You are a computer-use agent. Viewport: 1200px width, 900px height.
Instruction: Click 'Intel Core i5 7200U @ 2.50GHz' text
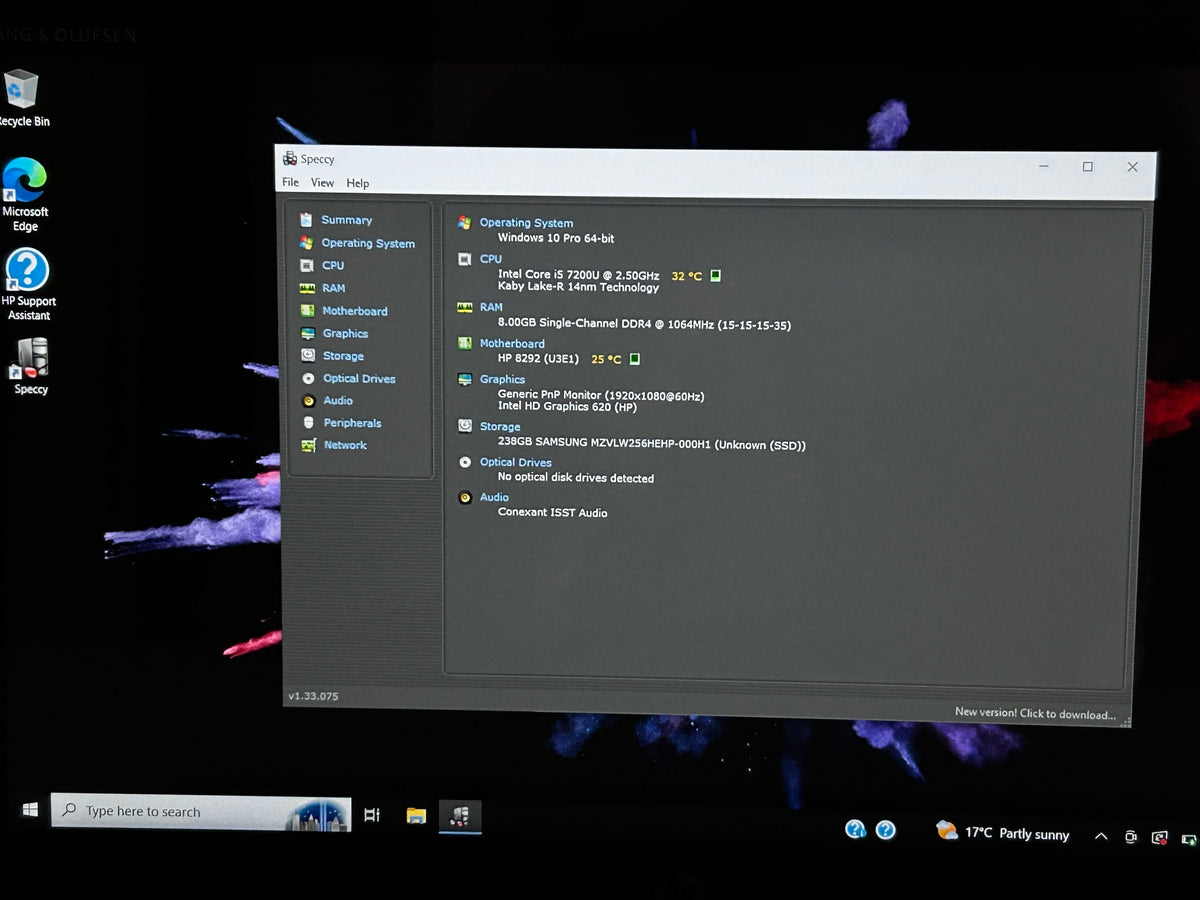(x=578, y=275)
